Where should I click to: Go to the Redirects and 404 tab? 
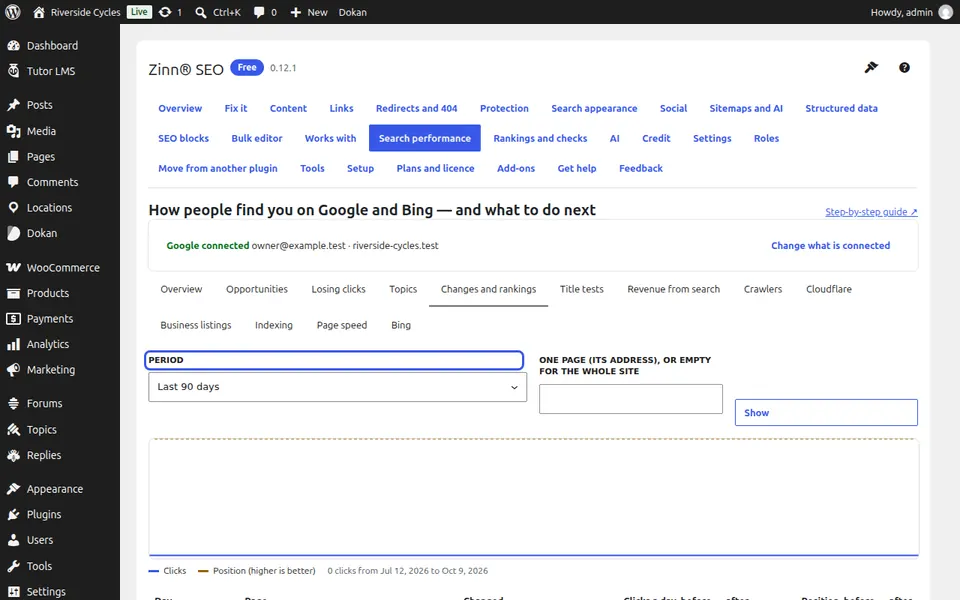pyautogui.click(x=416, y=108)
